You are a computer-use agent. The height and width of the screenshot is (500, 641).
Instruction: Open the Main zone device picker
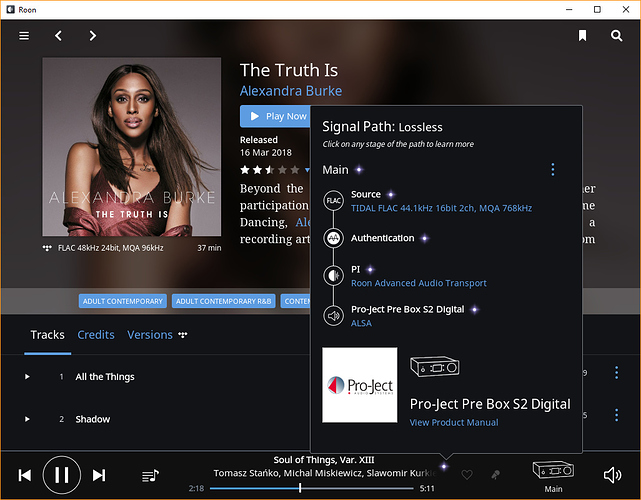553,475
